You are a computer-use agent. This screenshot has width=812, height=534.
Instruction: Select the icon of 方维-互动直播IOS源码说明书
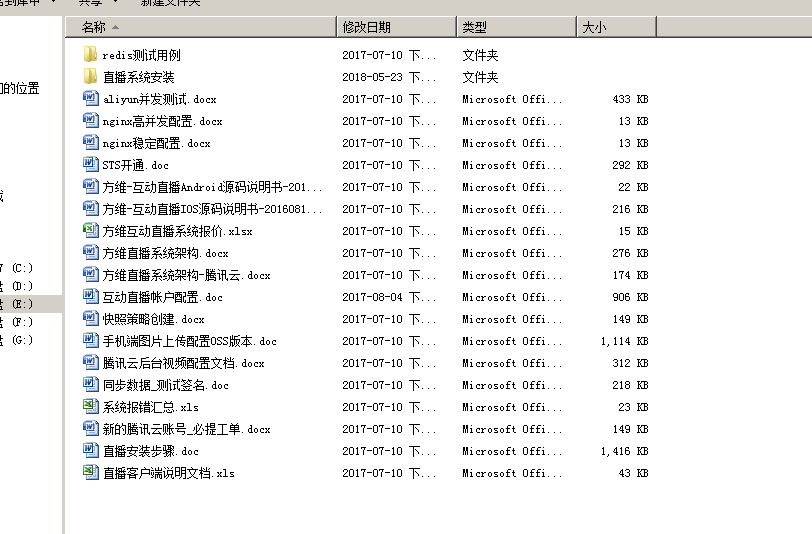[x=91, y=209]
